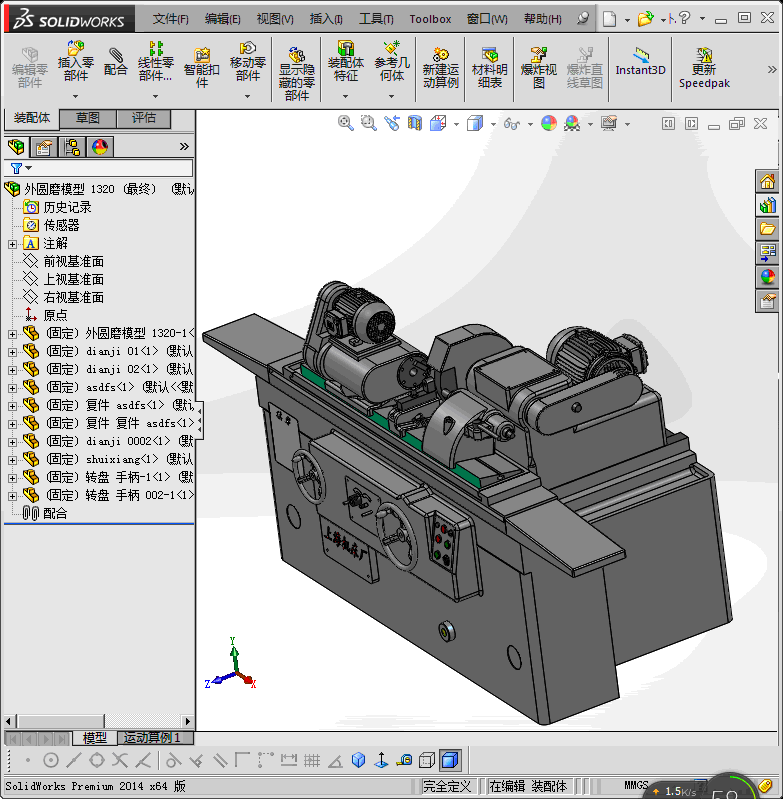
Task: Open ConfigurationManager tab icon
Action: (72, 147)
